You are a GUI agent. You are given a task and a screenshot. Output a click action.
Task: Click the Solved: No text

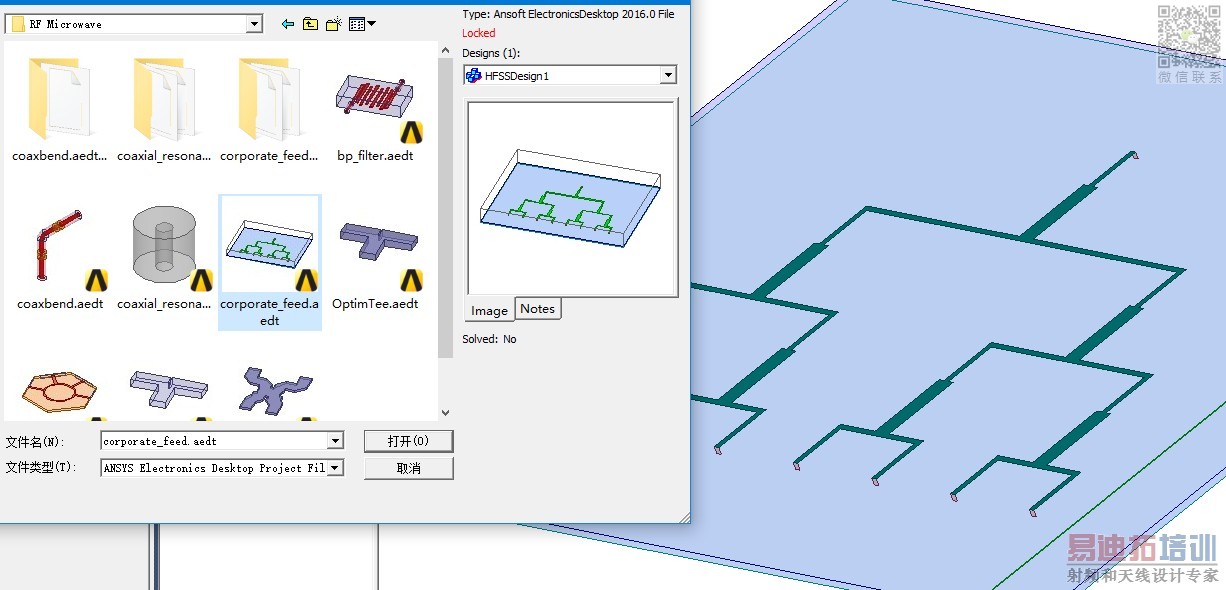click(x=489, y=339)
